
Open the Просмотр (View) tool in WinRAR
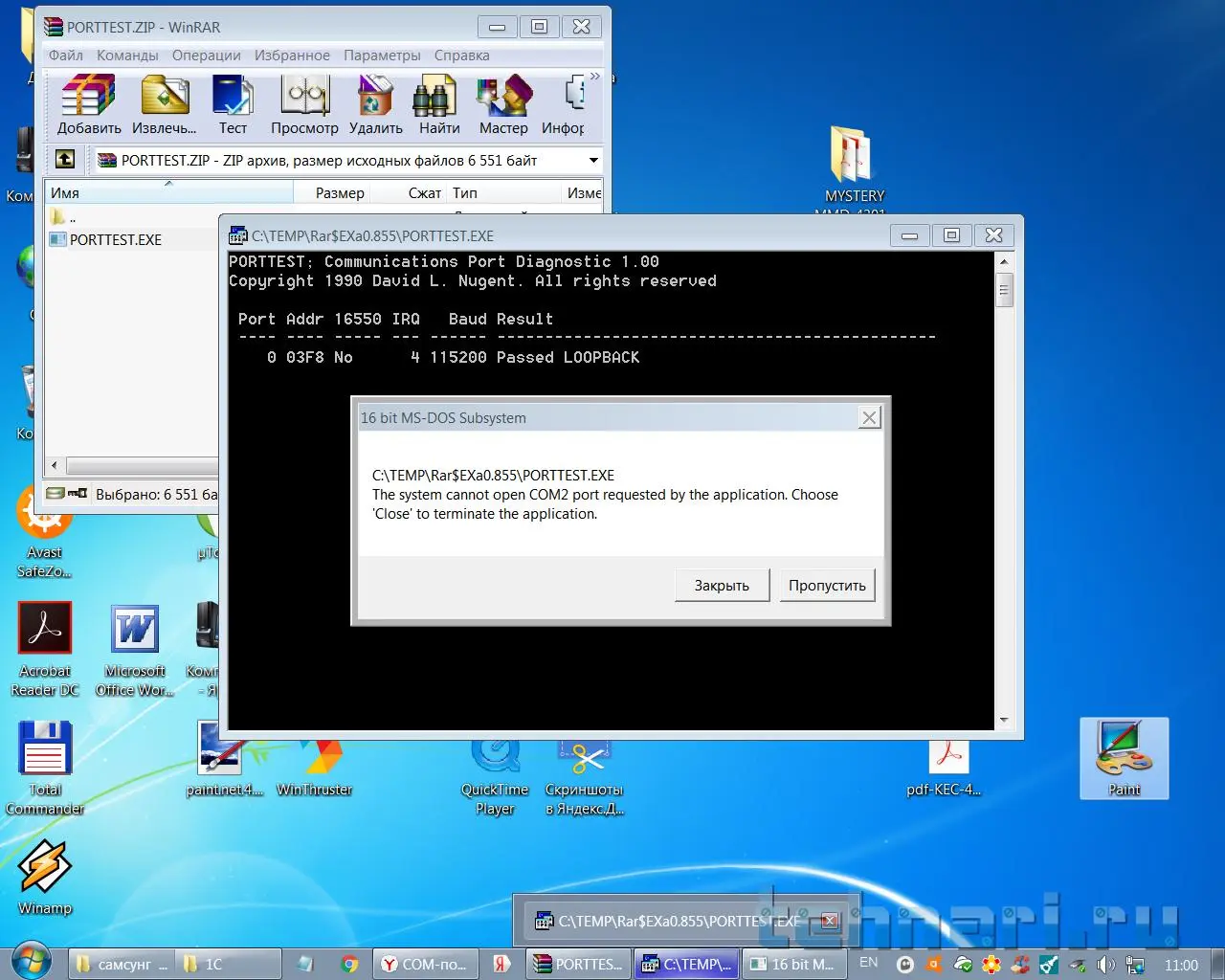(x=304, y=105)
